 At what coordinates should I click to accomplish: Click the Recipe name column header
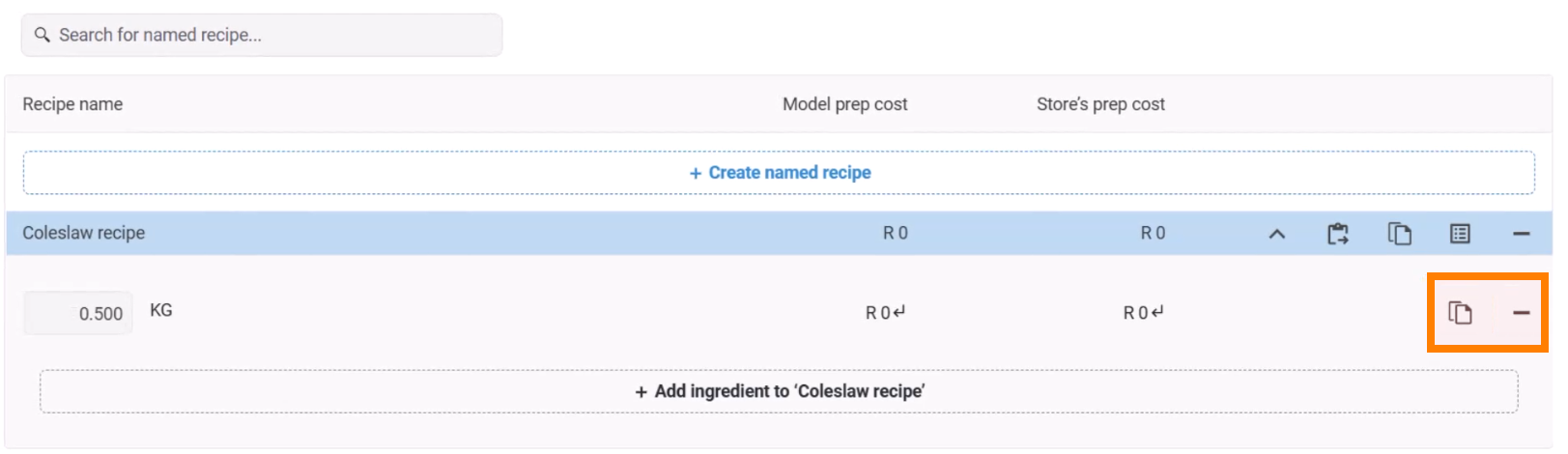(x=72, y=104)
